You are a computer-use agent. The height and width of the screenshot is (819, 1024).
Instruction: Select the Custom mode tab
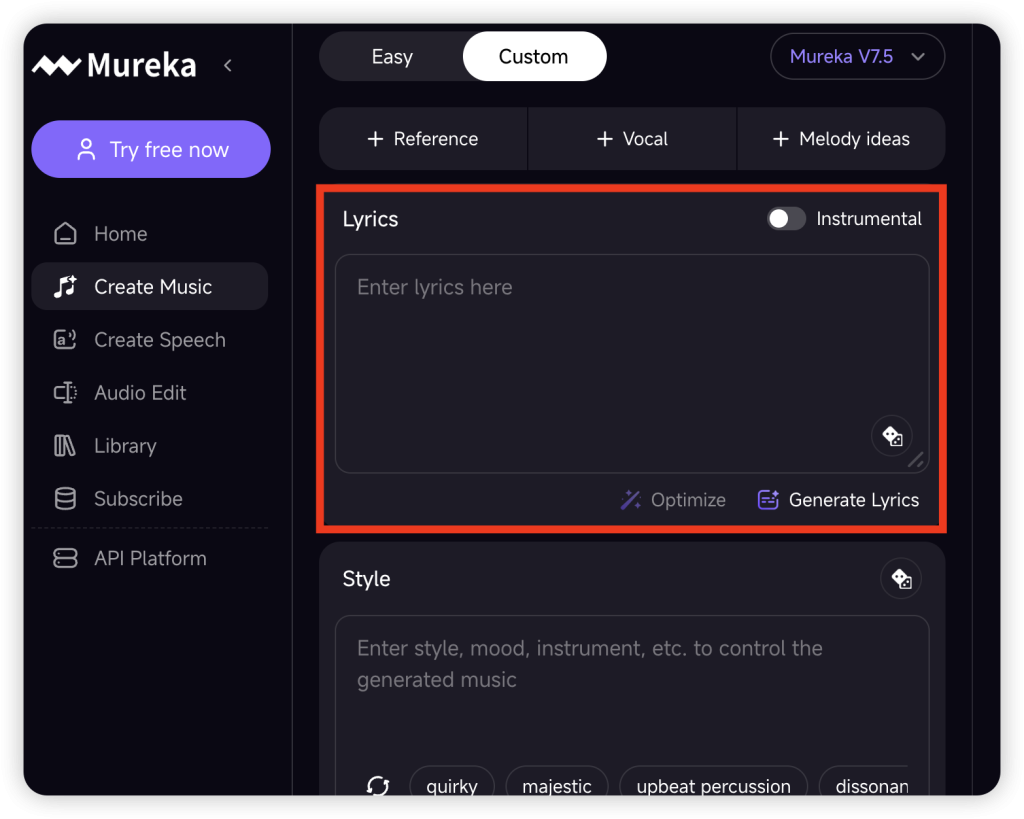point(534,57)
